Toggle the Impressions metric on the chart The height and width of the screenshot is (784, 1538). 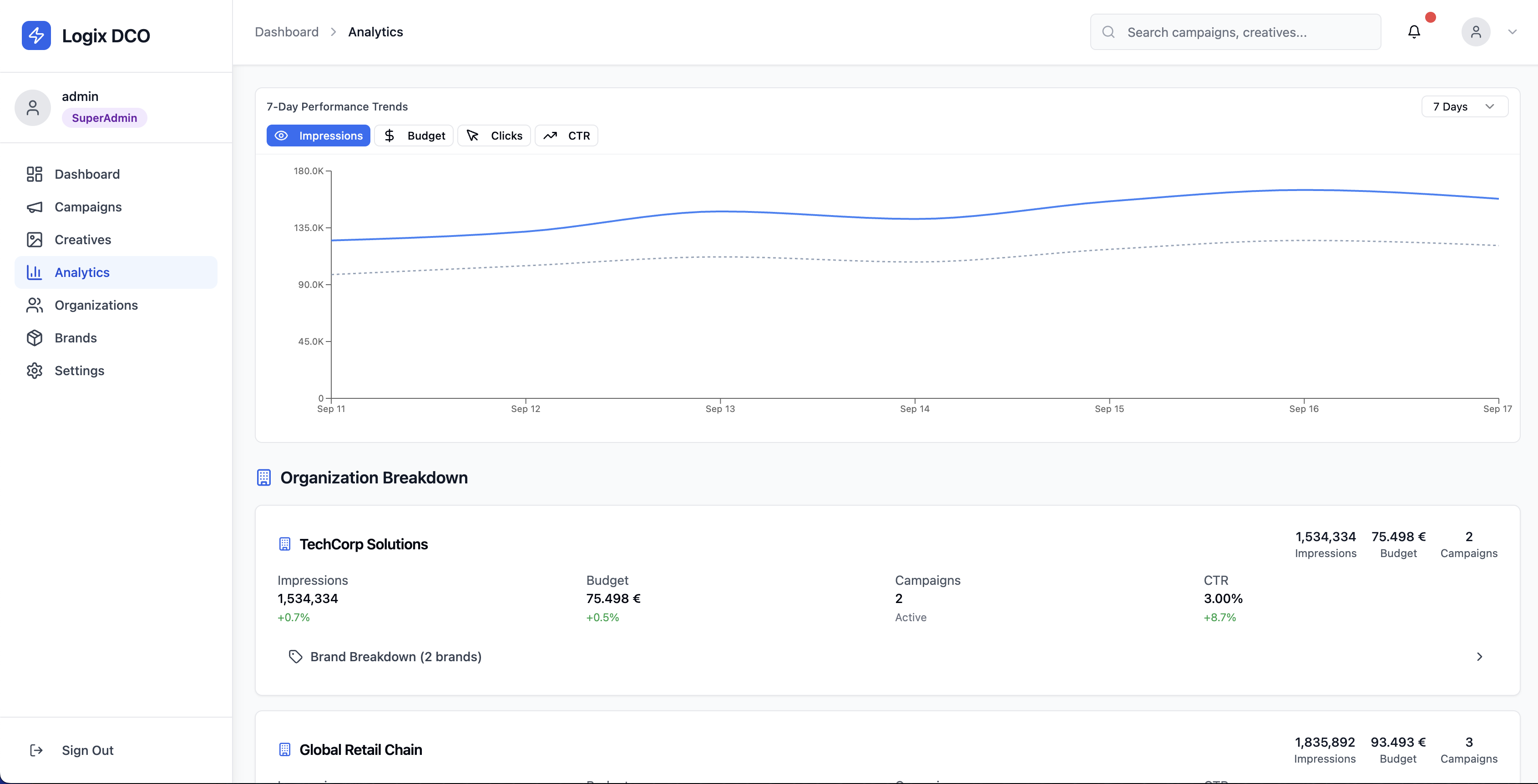[318, 136]
